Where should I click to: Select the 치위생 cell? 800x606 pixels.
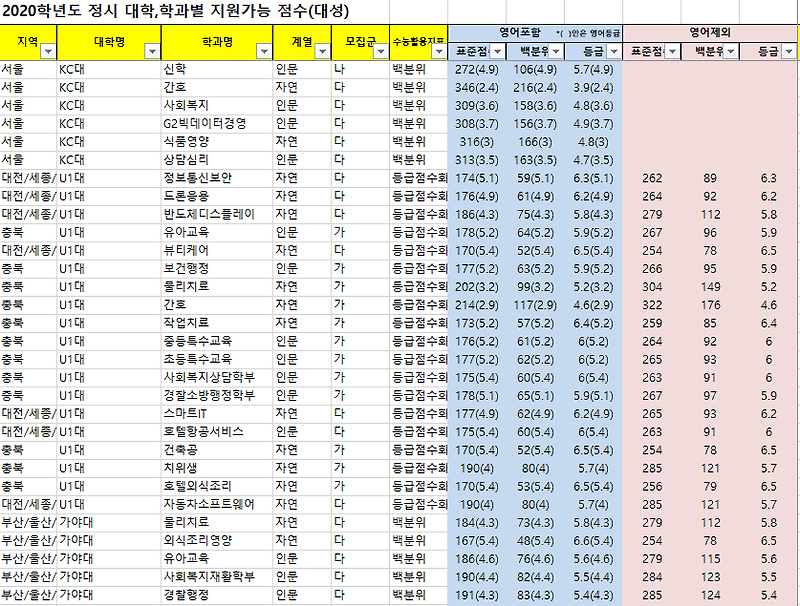[217, 468]
